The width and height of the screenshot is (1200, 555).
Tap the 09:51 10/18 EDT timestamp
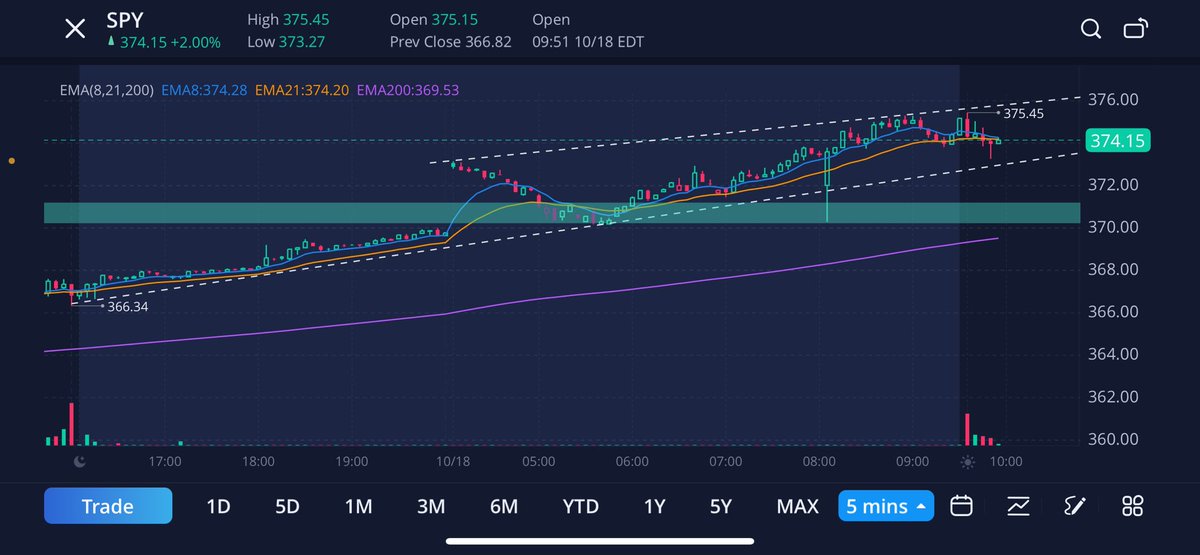[589, 42]
